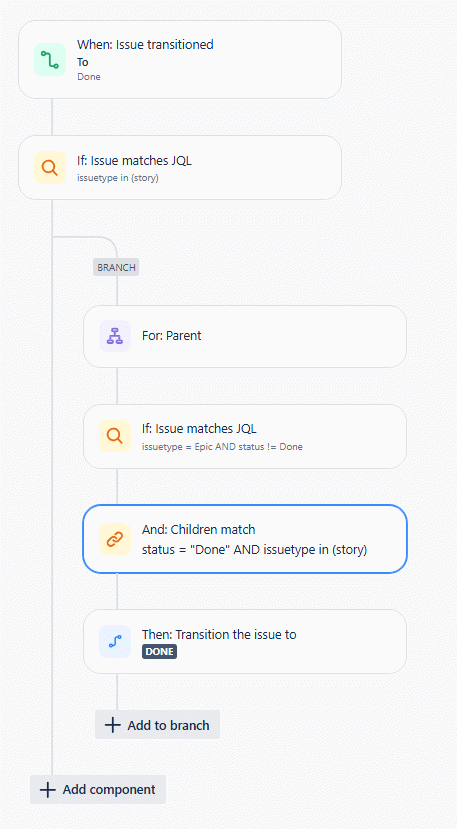Click the chain link icon on Children match
Screen dimensions: 457x829
point(115,539)
